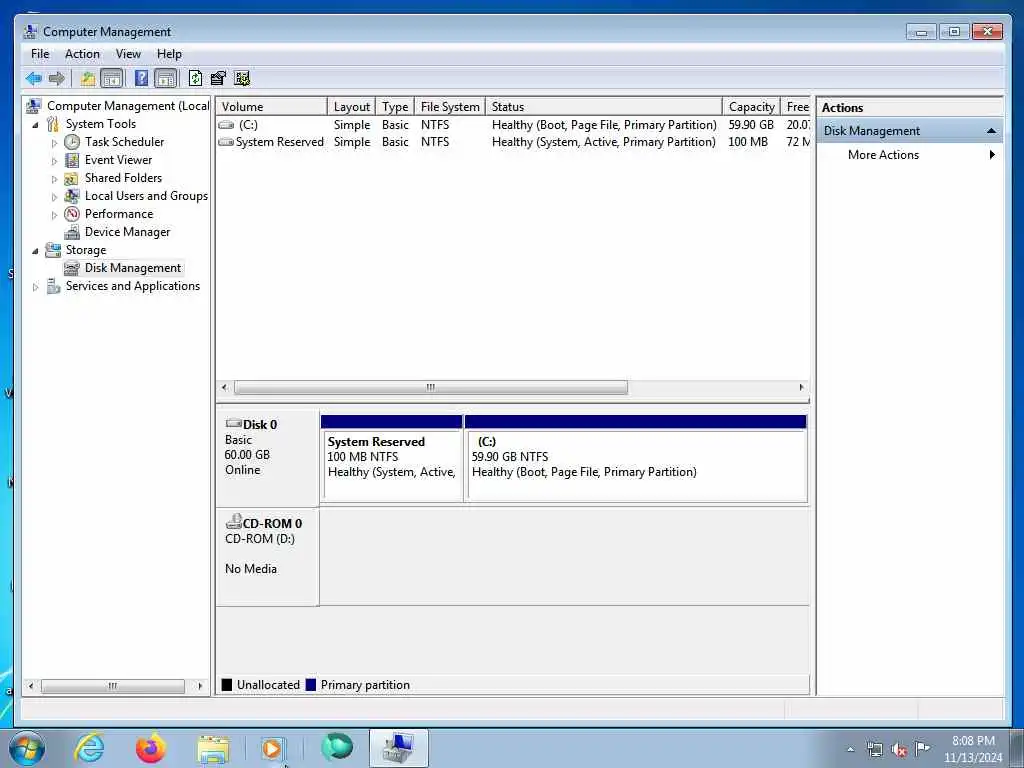Click the Back arrow in the toolbar
Screen dimensions: 1024x768
(x=33, y=79)
